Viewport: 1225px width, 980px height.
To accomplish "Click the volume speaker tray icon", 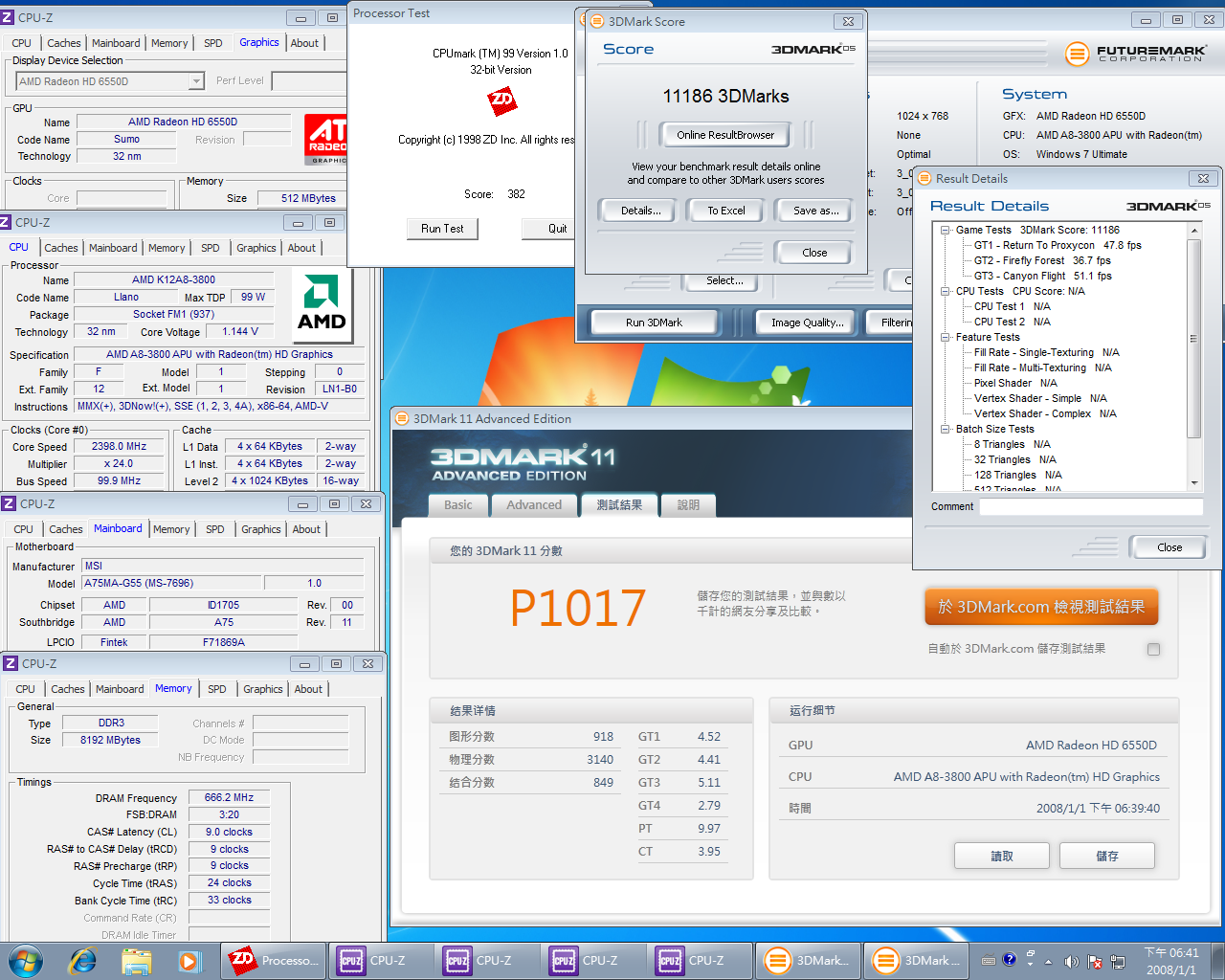I will tap(1071, 961).
